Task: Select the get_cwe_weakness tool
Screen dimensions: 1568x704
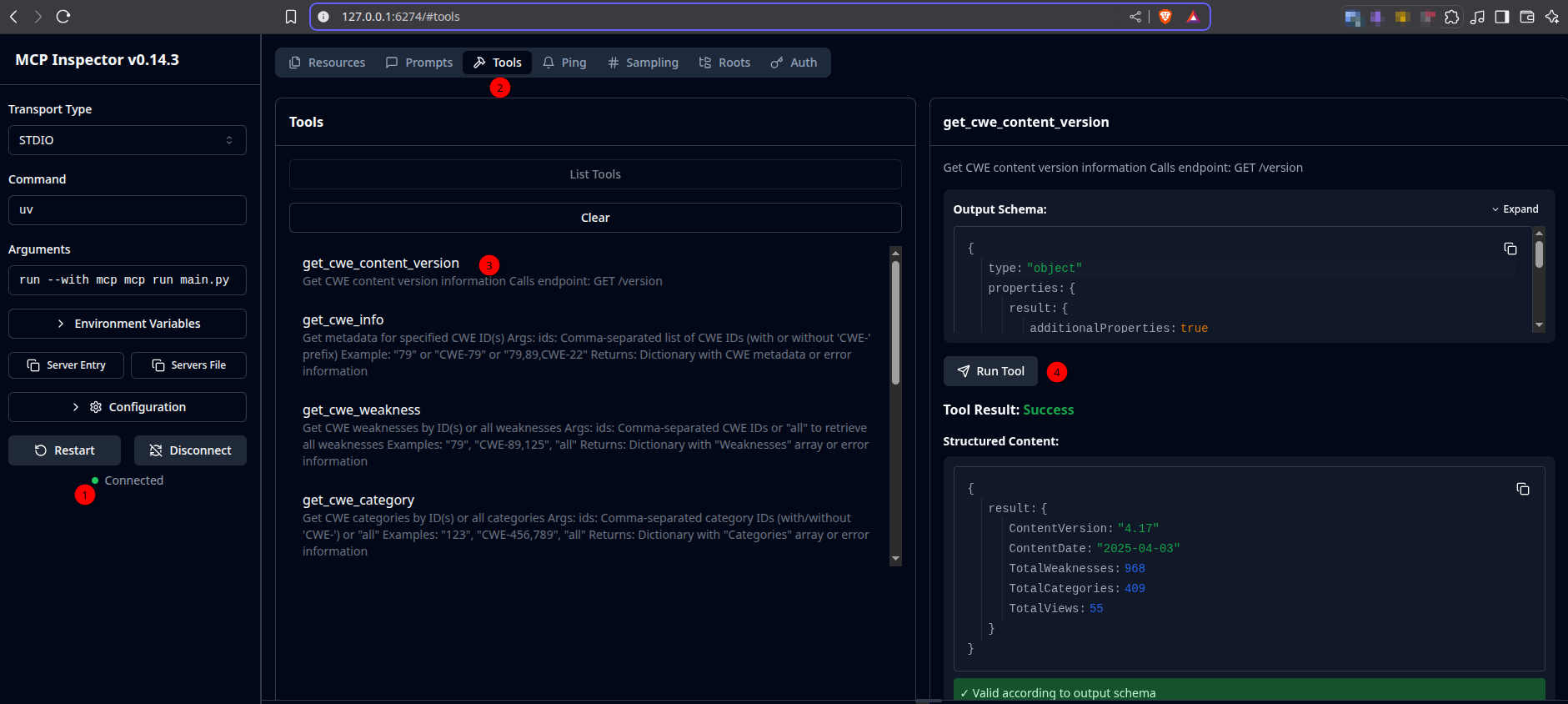Action: tap(362, 410)
